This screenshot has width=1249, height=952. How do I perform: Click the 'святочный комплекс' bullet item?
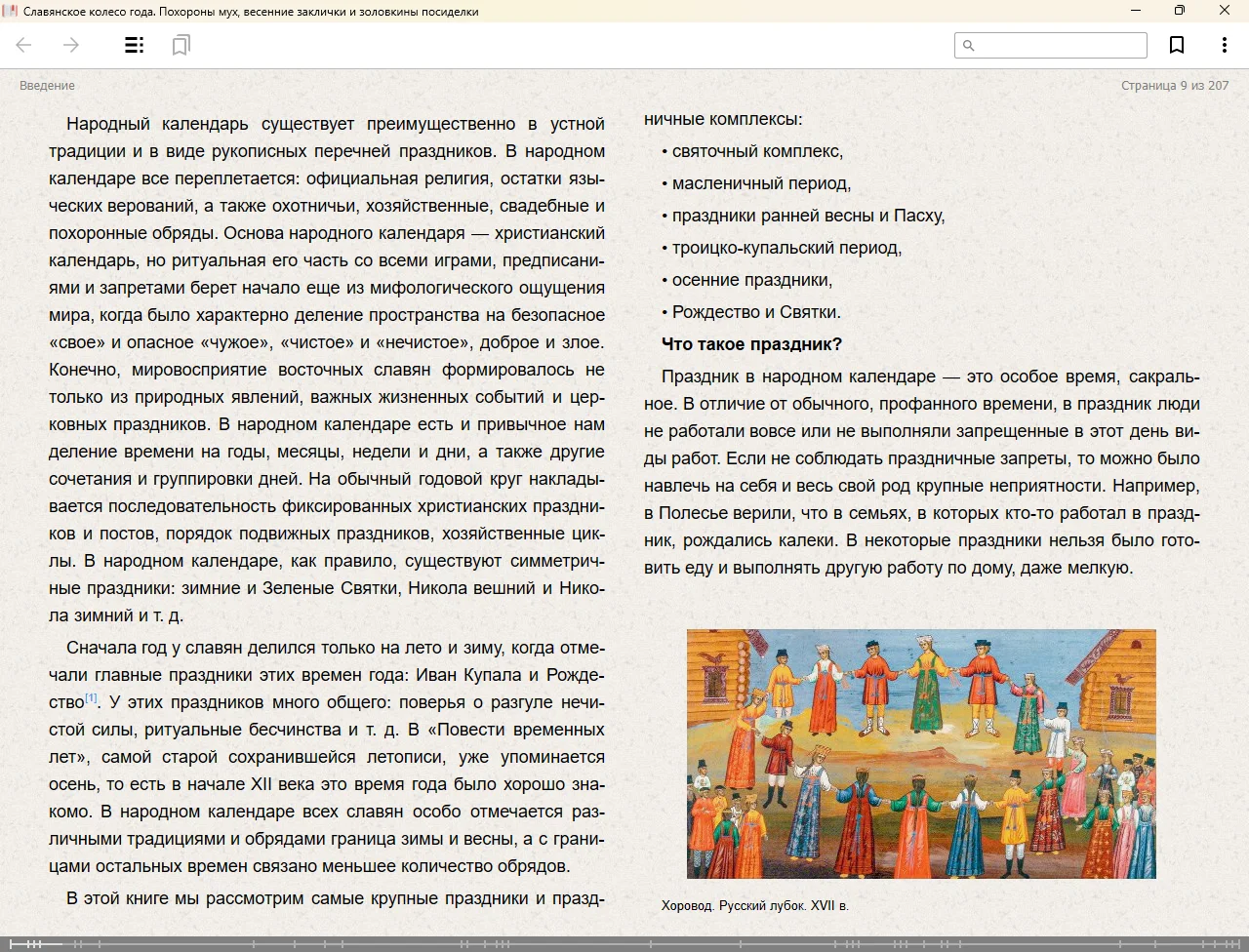[756, 151]
